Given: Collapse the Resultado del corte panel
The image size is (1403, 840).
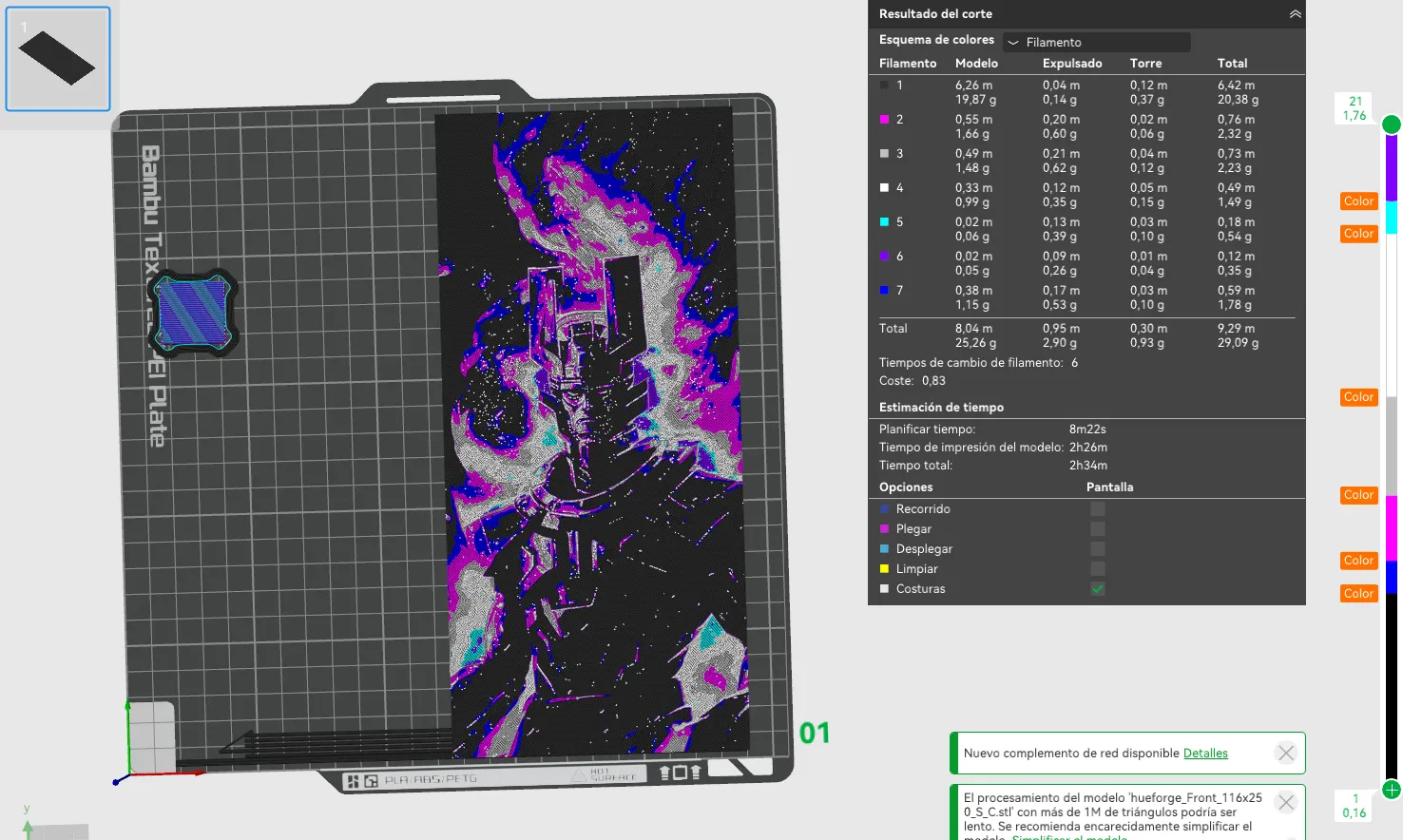Looking at the screenshot, I should 1295,14.
